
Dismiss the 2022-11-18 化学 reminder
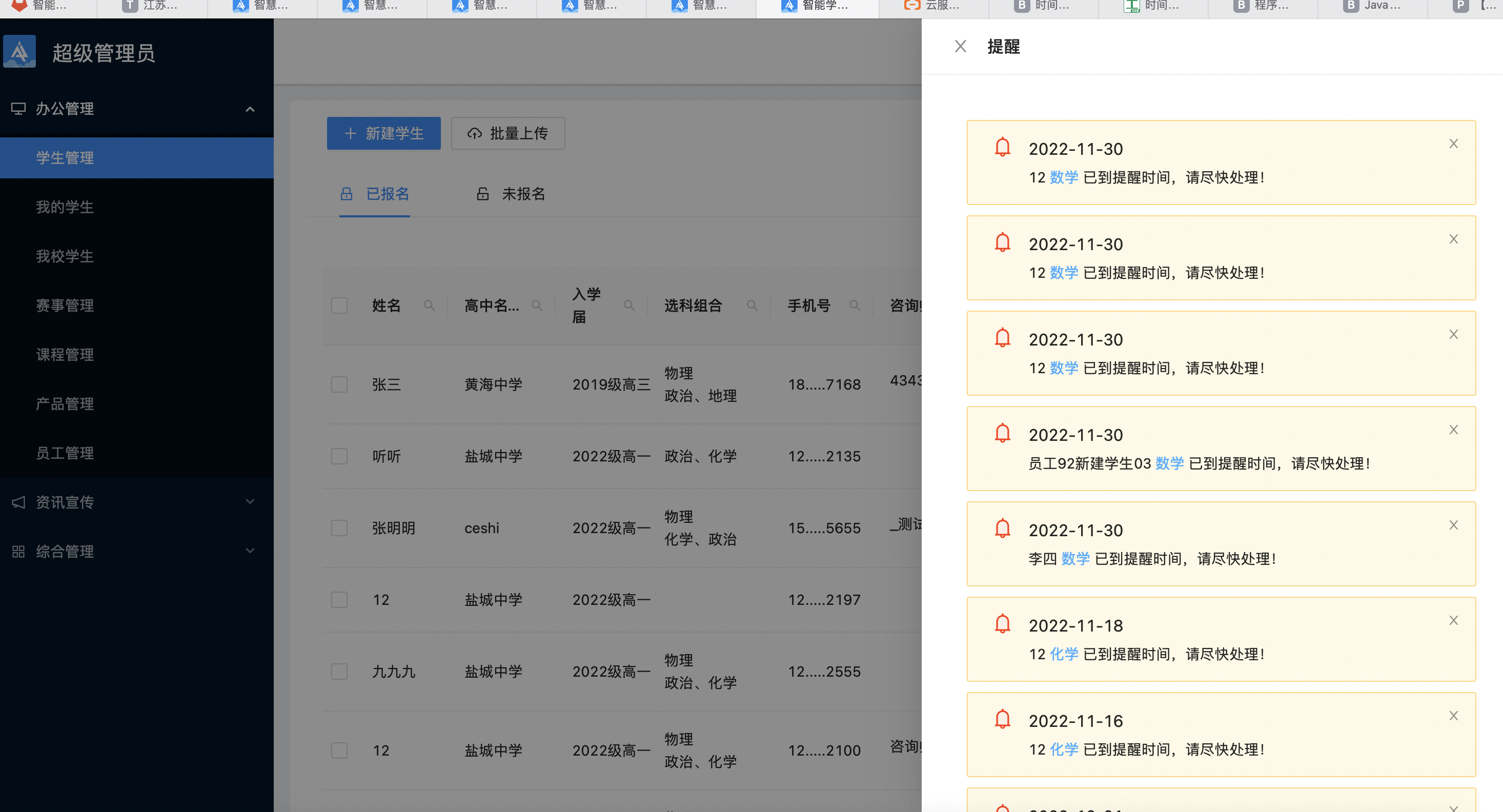pyautogui.click(x=1453, y=620)
